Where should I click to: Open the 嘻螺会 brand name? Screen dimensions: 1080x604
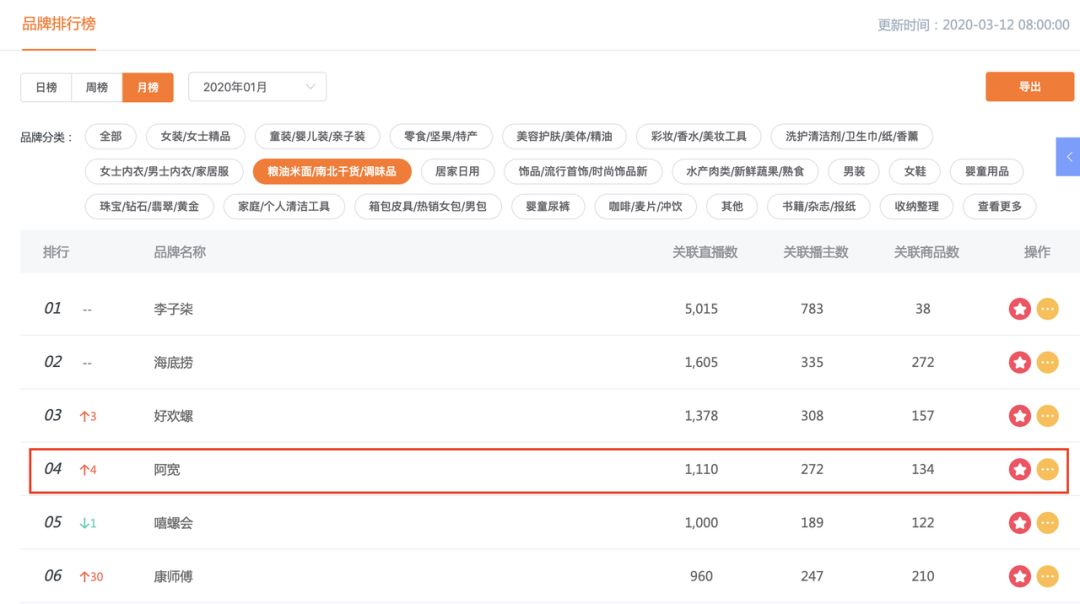tap(173, 523)
